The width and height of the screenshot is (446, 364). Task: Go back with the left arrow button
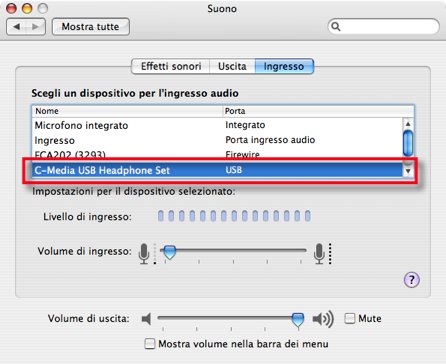pyautogui.click(x=16, y=27)
